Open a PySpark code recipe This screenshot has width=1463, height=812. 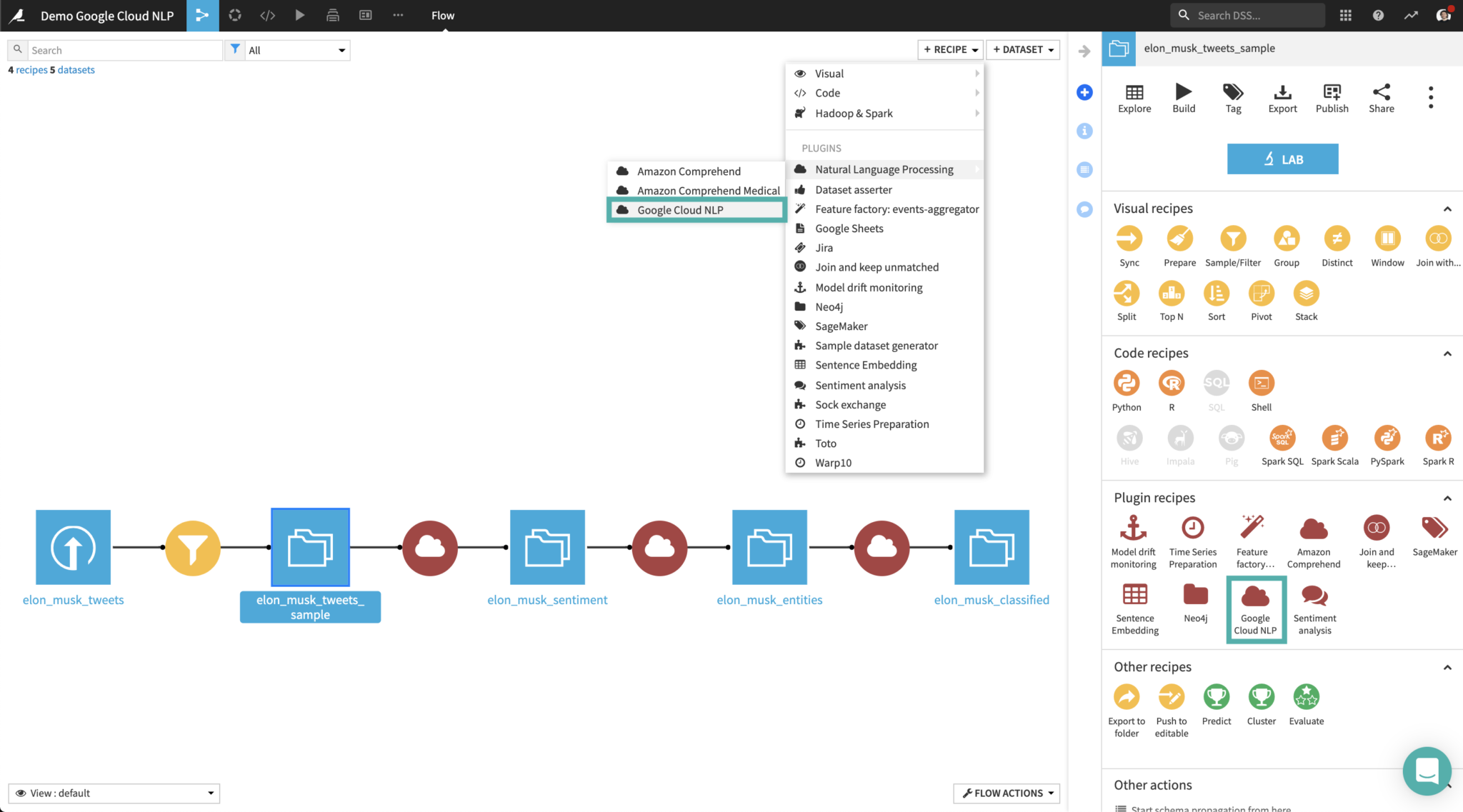[1387, 438]
